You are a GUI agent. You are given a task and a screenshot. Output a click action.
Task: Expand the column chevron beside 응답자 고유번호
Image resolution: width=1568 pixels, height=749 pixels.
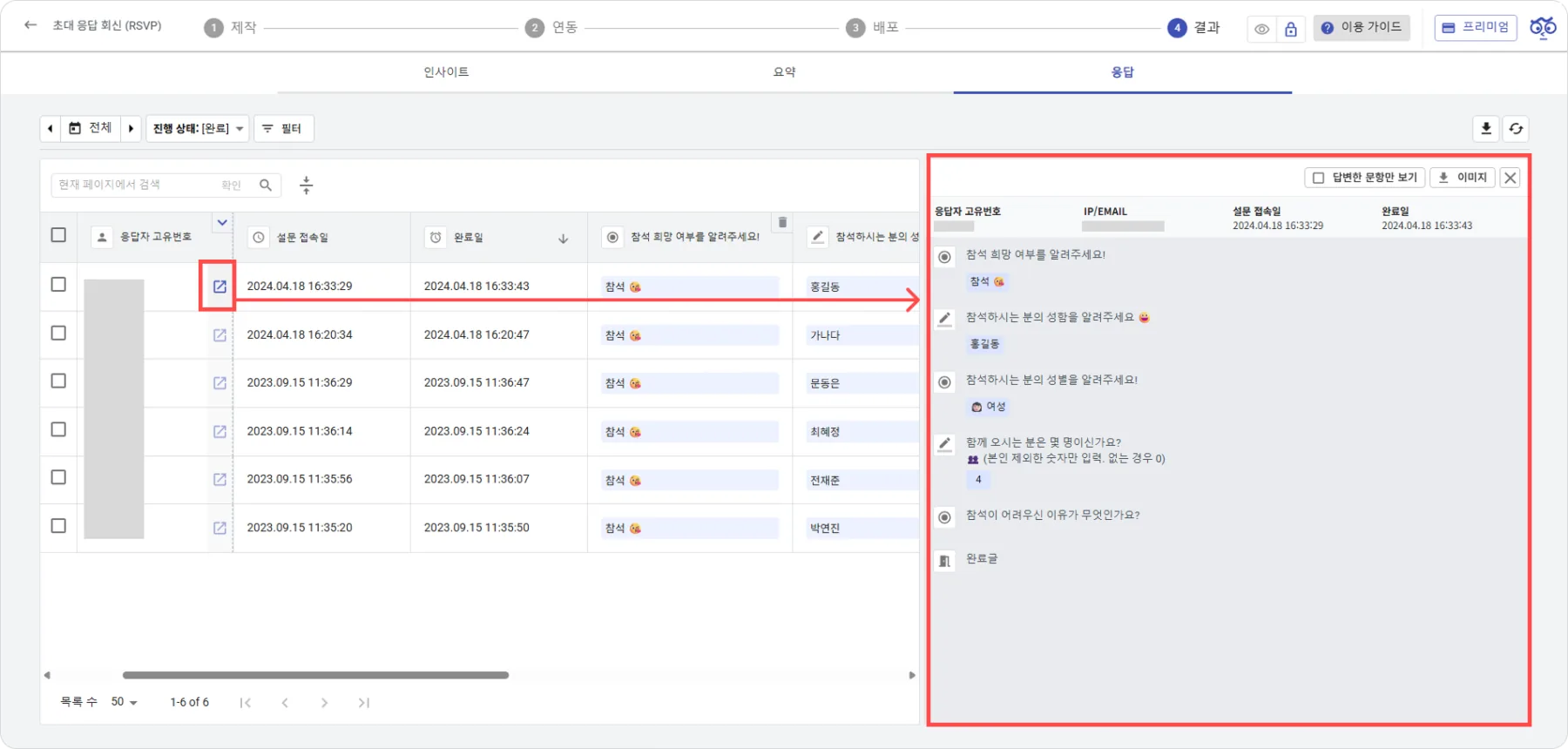tap(222, 223)
